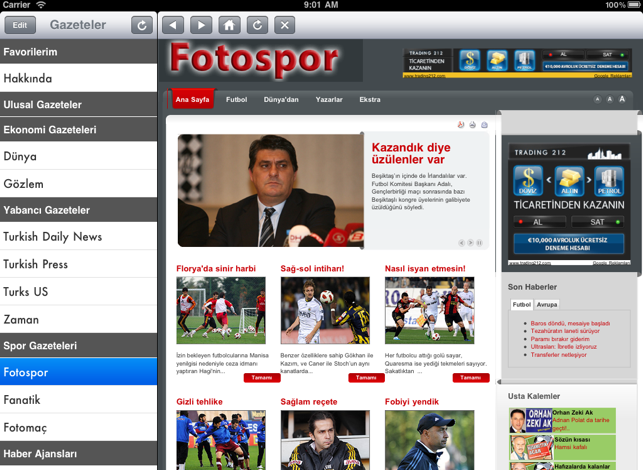Tap the Edit button
643x470 pixels.
(x=20, y=25)
